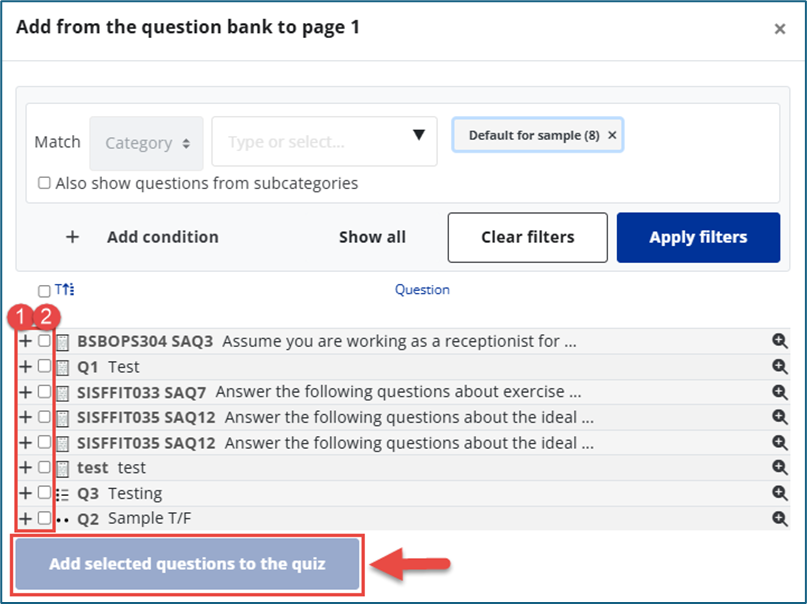Click the plus icon beside Q1 Test
807x604 pixels.
25,367
